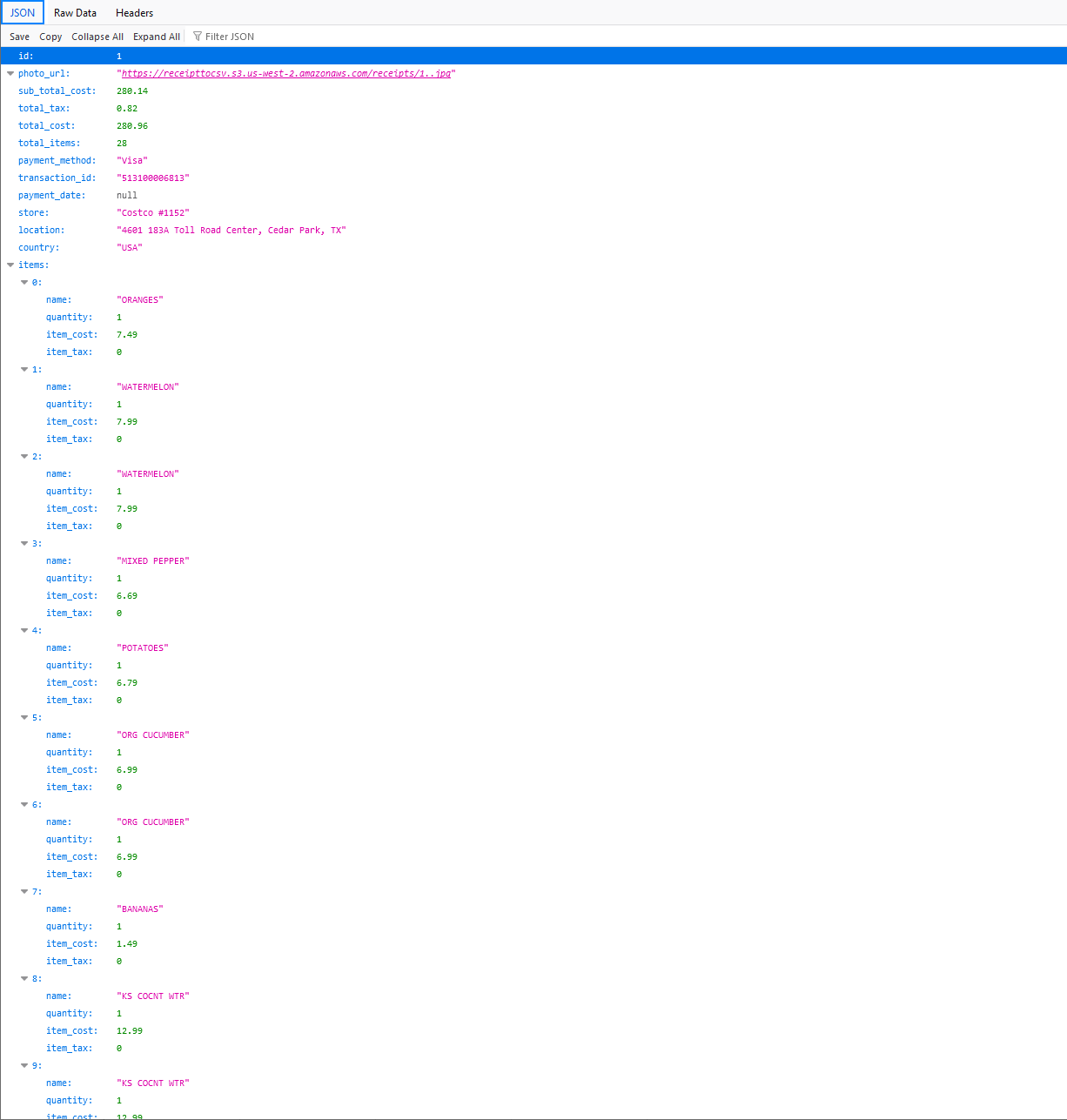Select the item_cost 6.79 value
Image resolution: width=1067 pixels, height=1120 pixels.
(127, 683)
